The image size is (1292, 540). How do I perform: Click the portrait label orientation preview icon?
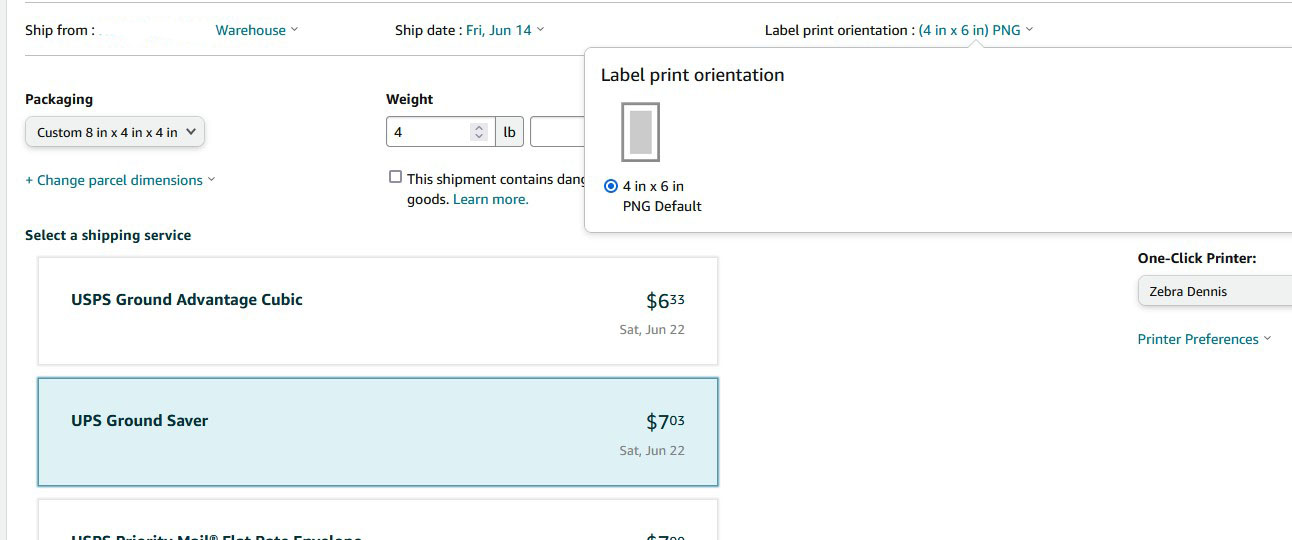pos(641,132)
